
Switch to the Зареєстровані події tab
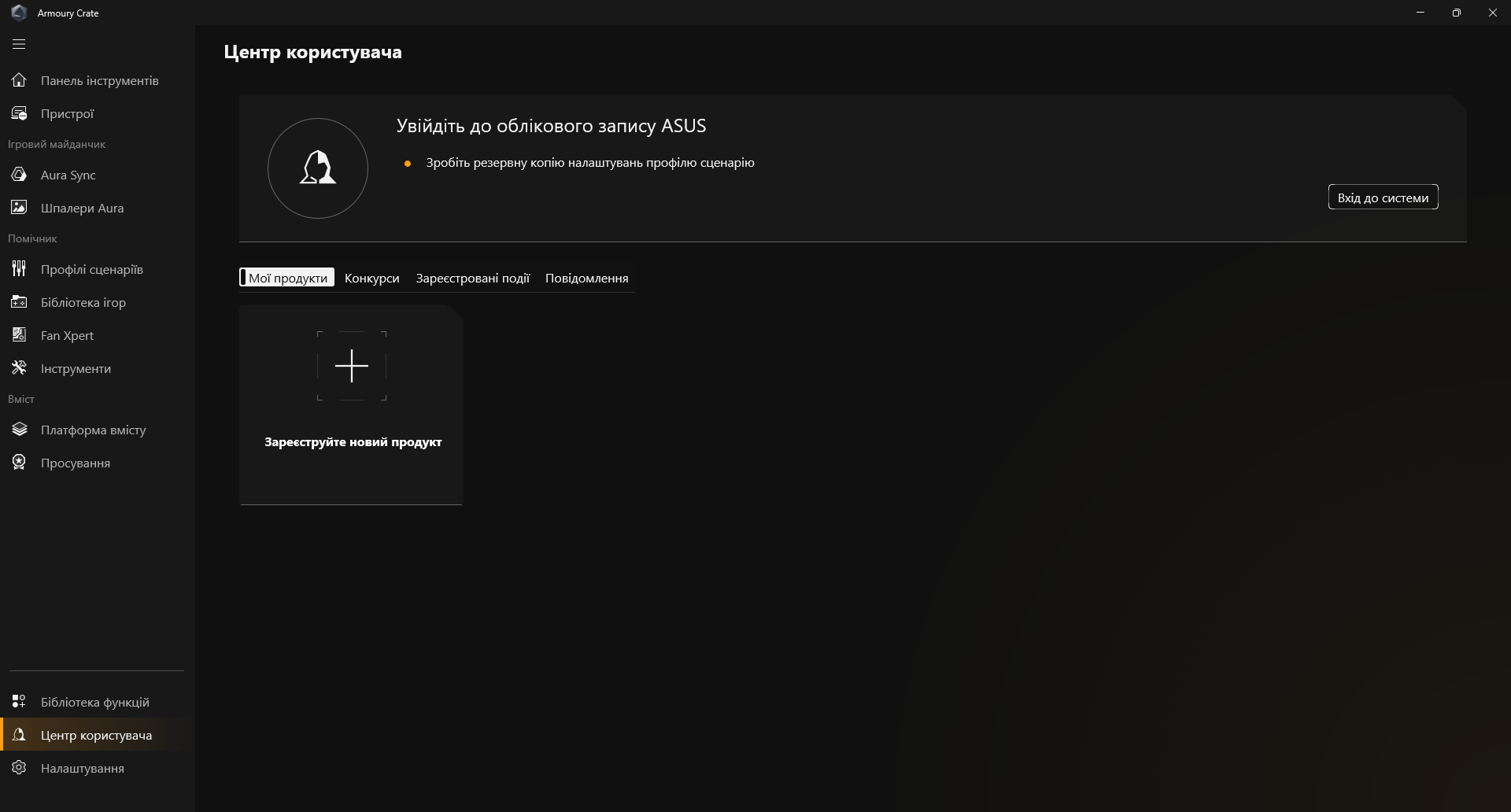tap(472, 278)
